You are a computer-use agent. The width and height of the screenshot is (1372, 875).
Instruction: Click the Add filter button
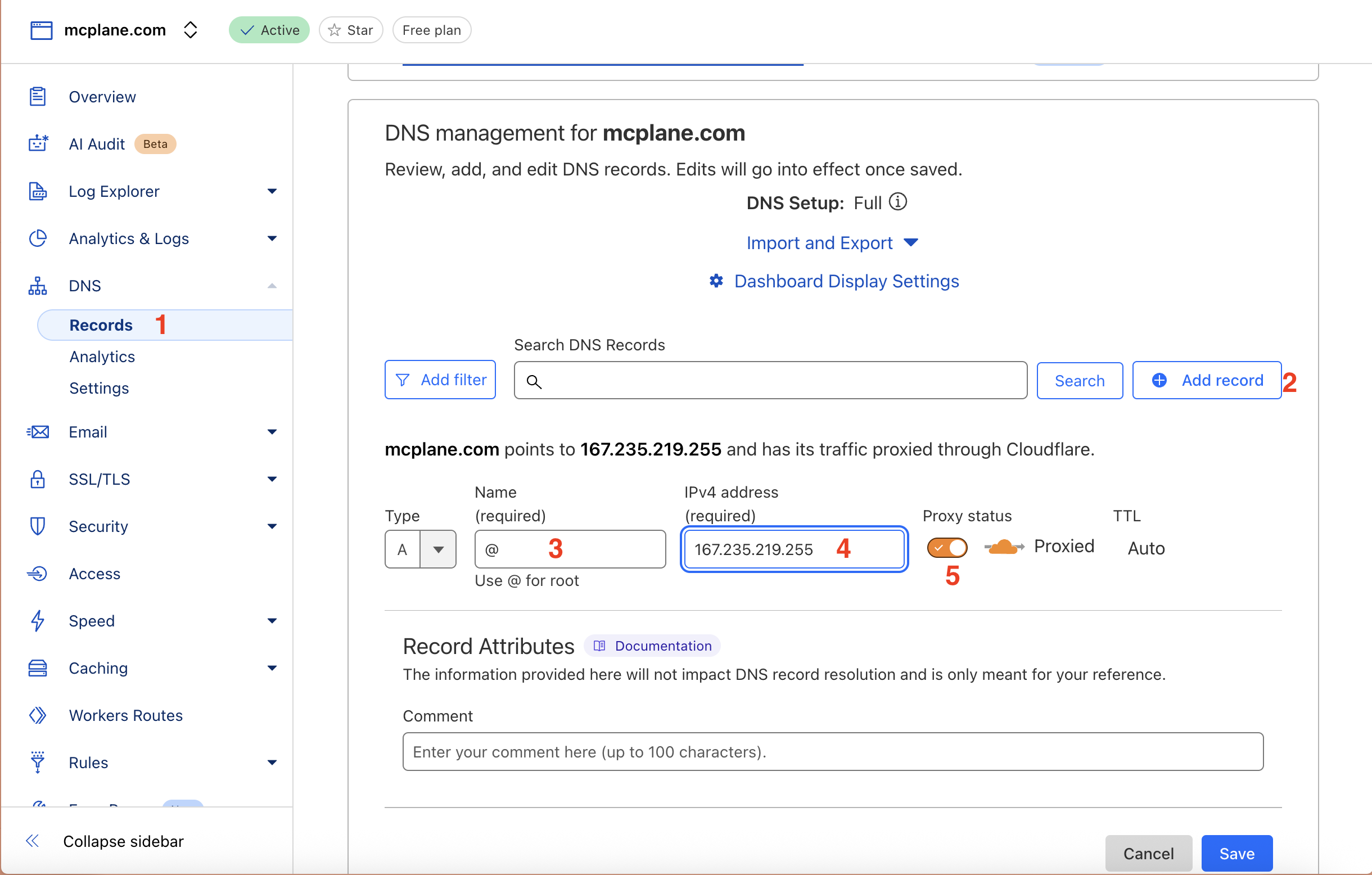point(440,380)
